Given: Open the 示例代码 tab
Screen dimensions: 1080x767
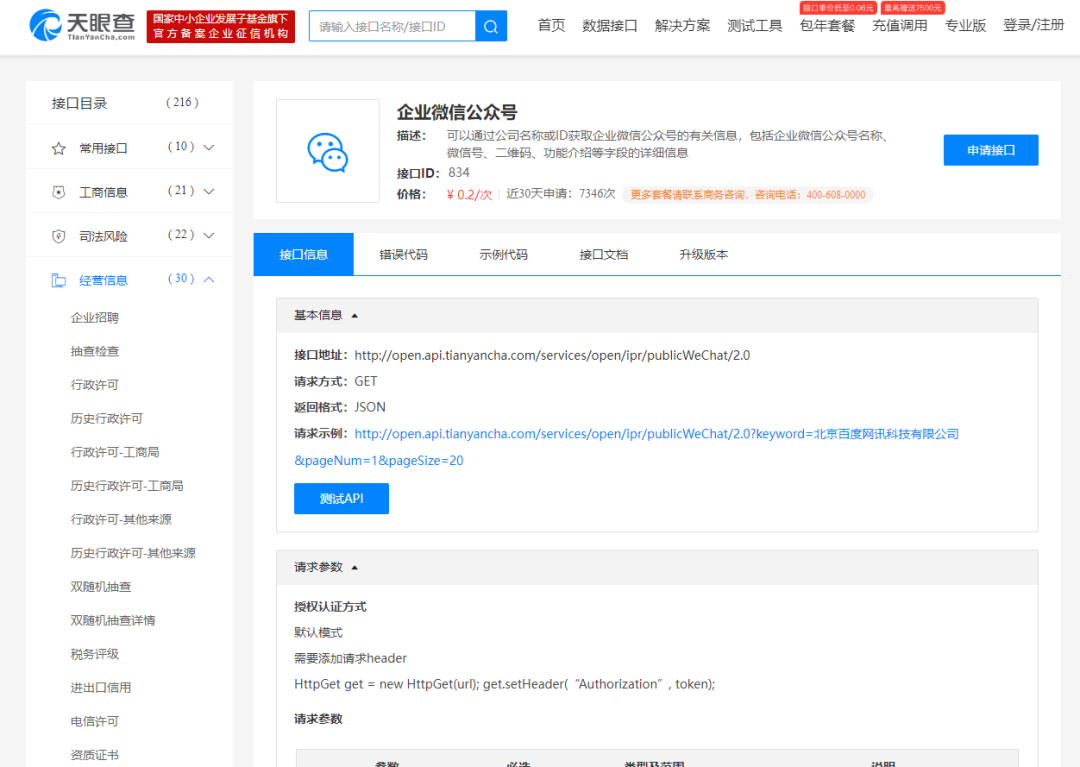Looking at the screenshot, I should pos(503,254).
